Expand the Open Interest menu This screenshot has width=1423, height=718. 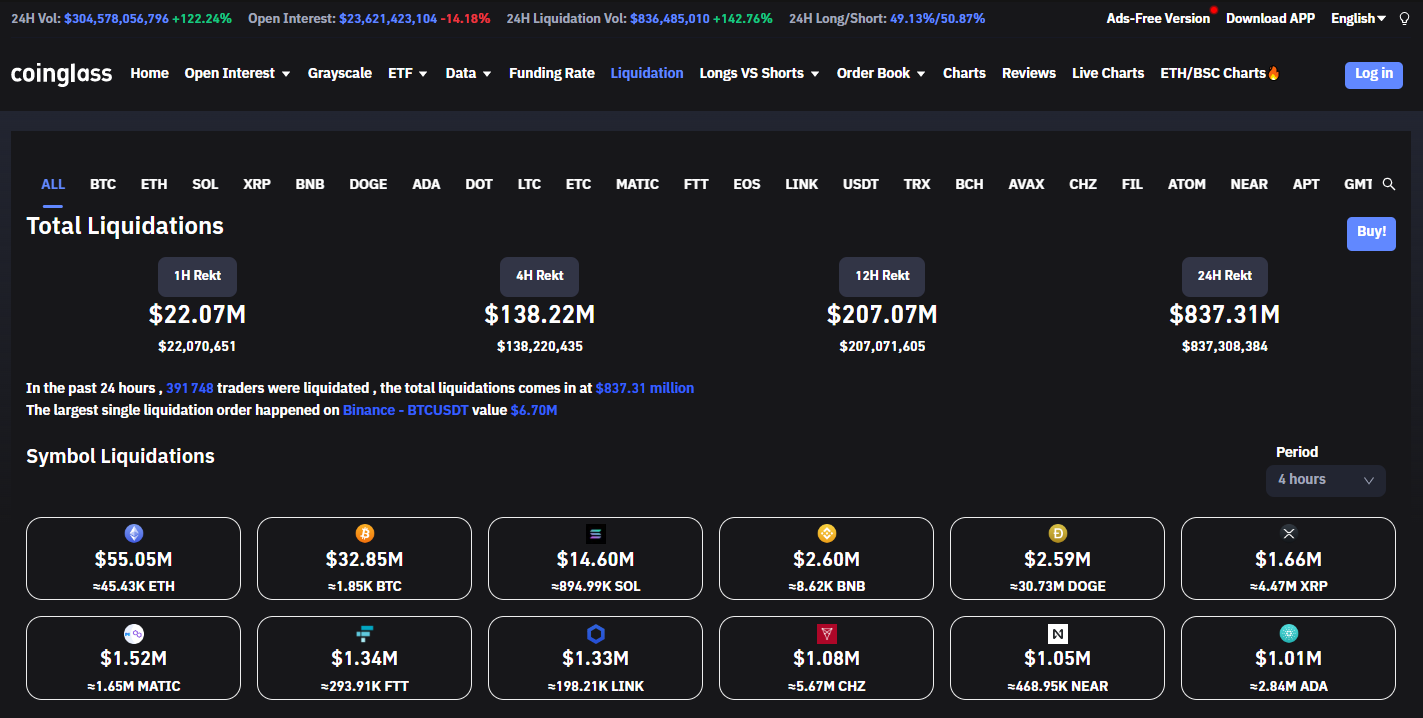coord(237,73)
